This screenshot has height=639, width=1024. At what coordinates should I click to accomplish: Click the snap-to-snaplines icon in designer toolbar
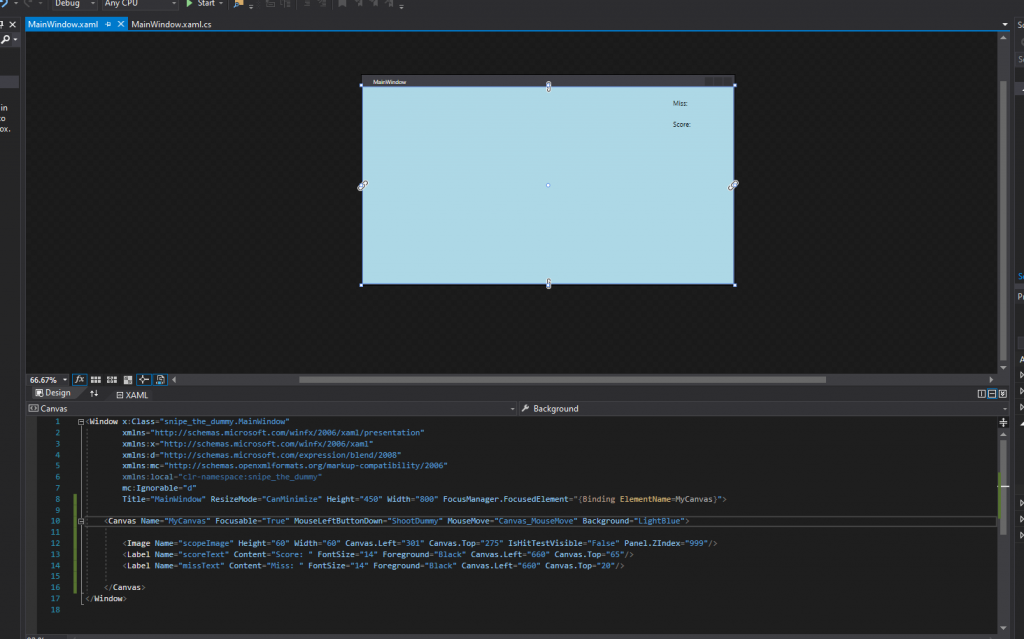[144, 379]
